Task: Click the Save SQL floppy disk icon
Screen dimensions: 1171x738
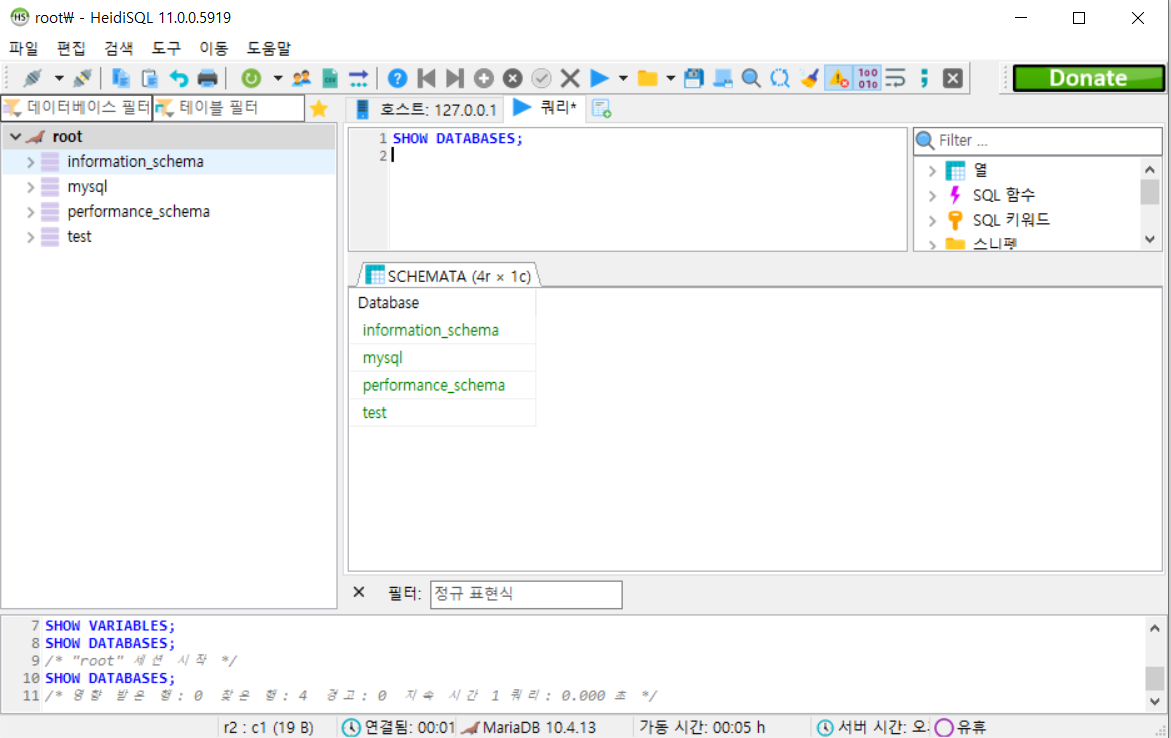Action: click(694, 78)
